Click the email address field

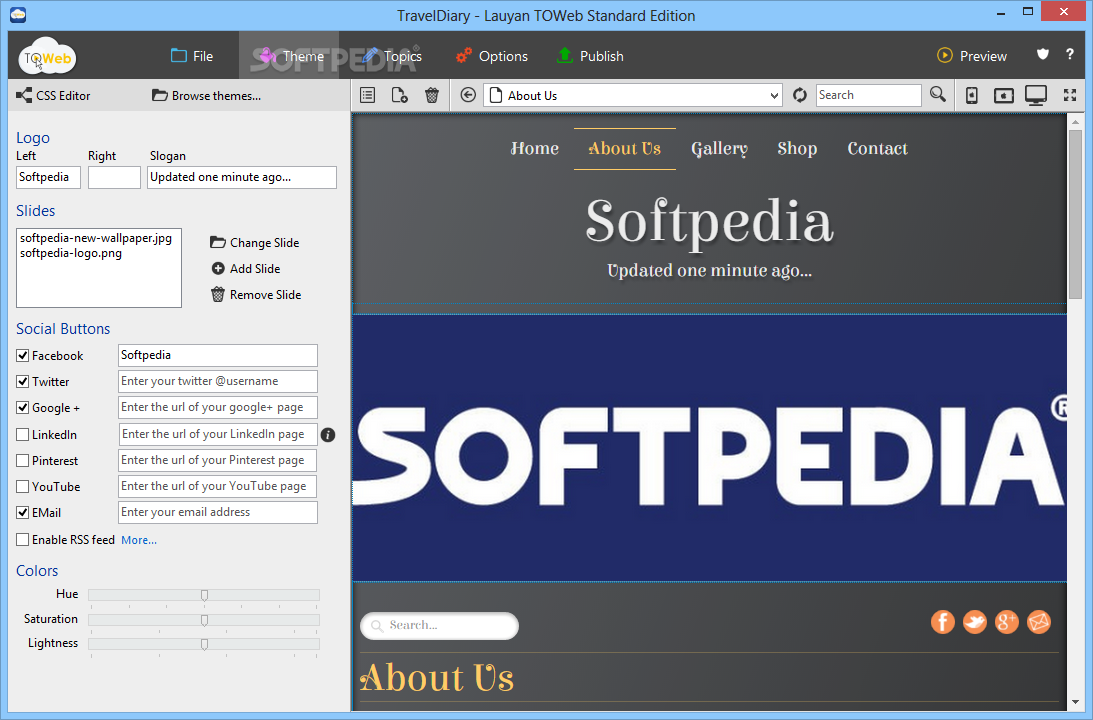coord(217,512)
